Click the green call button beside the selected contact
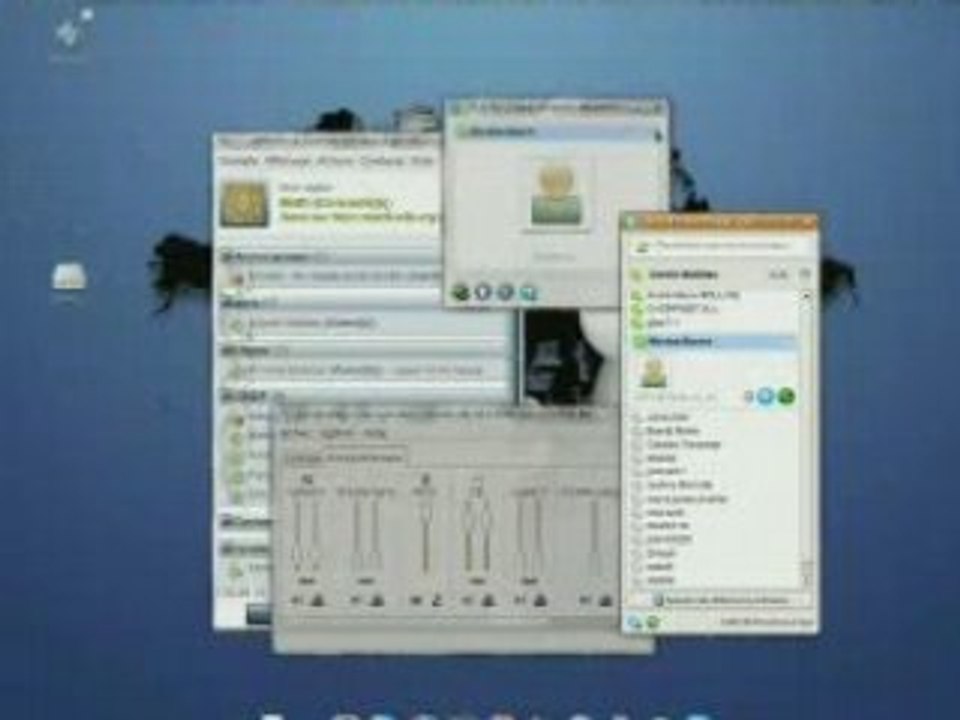The width and height of the screenshot is (960, 720). tap(786, 396)
